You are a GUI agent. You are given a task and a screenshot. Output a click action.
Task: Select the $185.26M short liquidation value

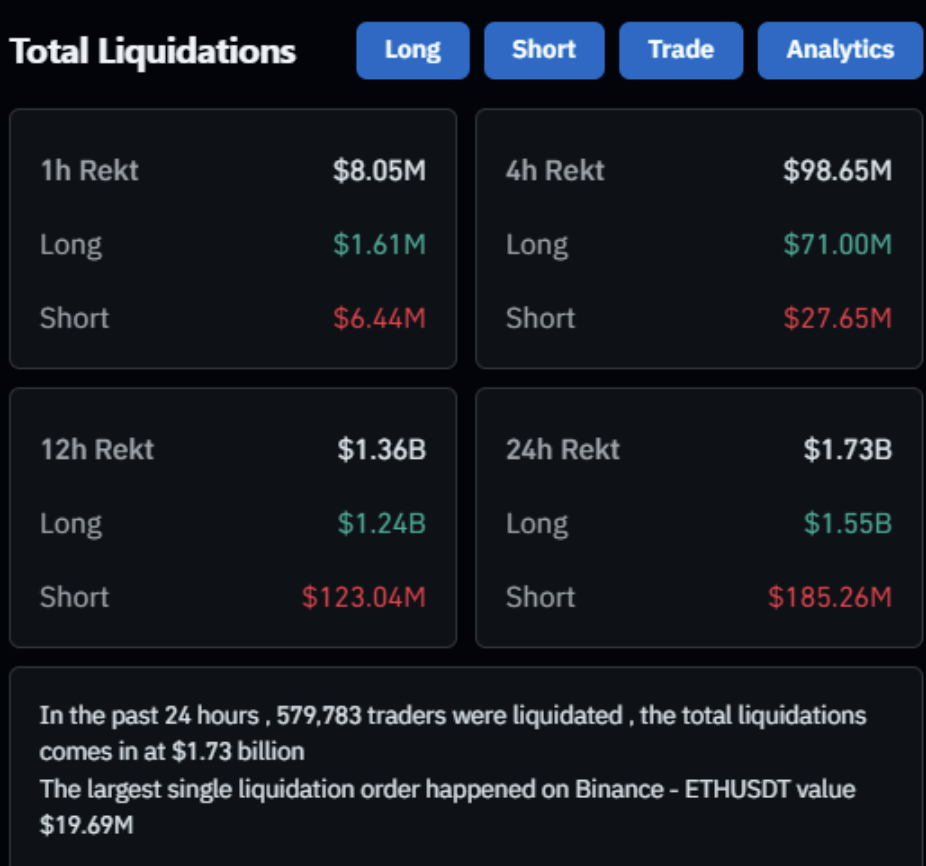point(829,597)
